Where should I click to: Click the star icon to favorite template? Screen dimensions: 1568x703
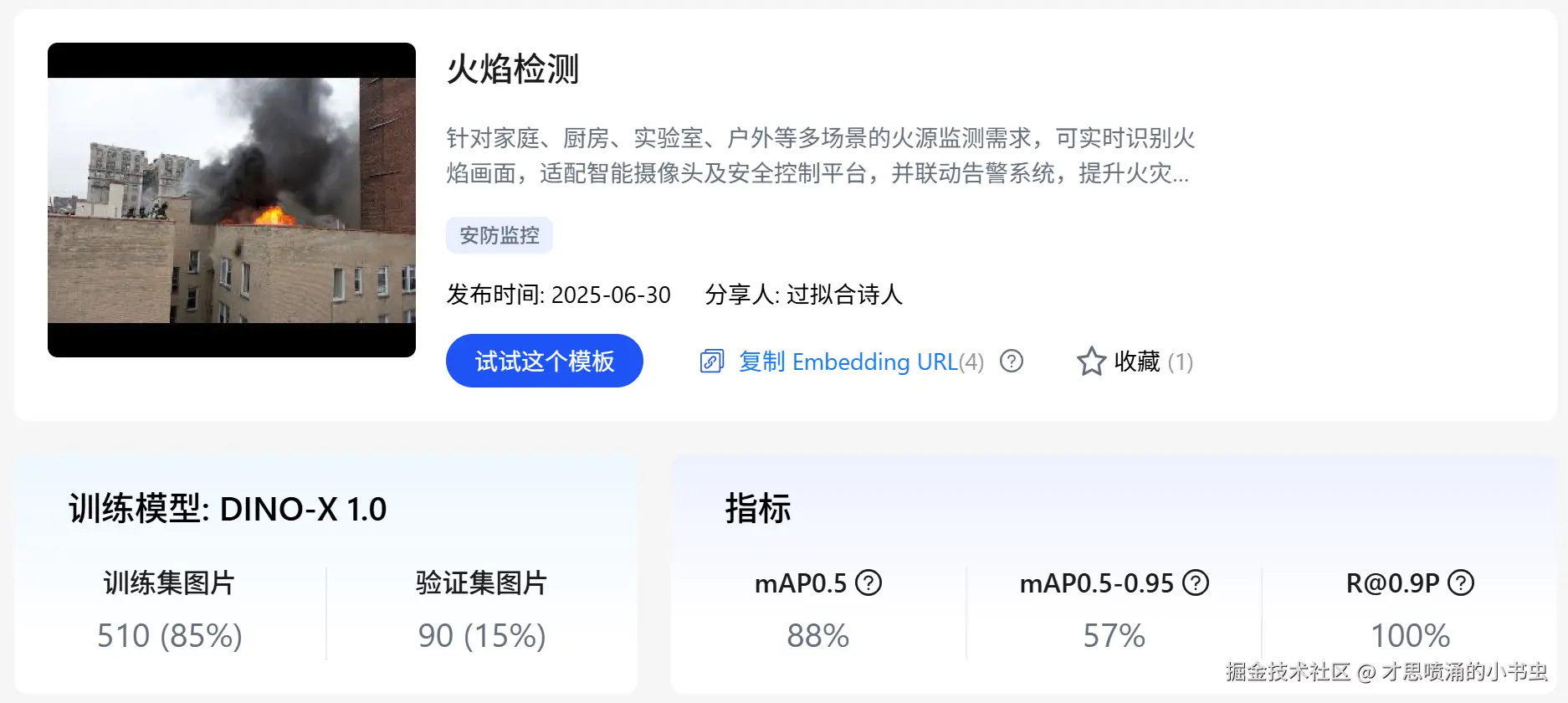point(1091,362)
